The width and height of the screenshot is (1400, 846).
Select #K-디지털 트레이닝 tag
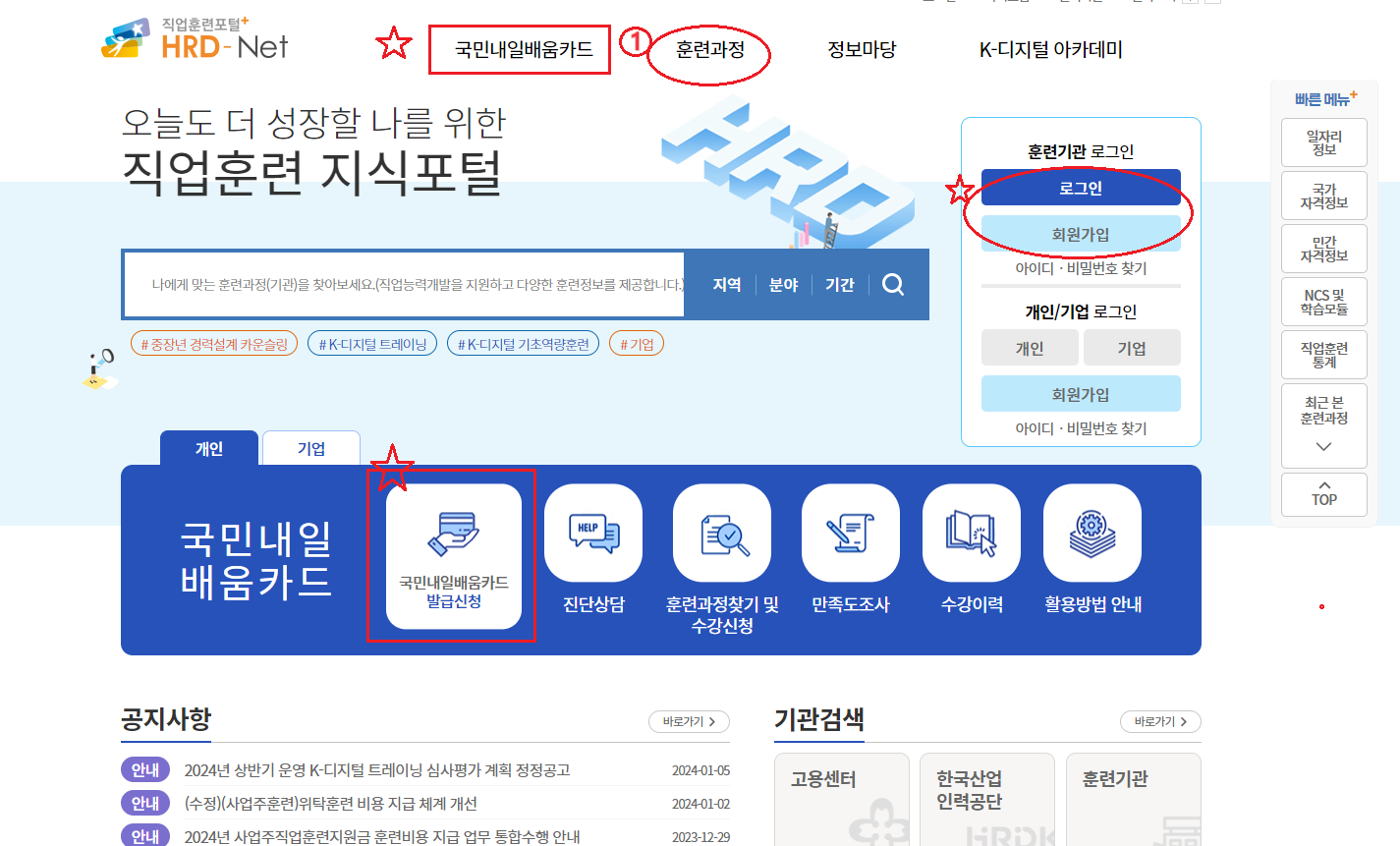(372, 344)
